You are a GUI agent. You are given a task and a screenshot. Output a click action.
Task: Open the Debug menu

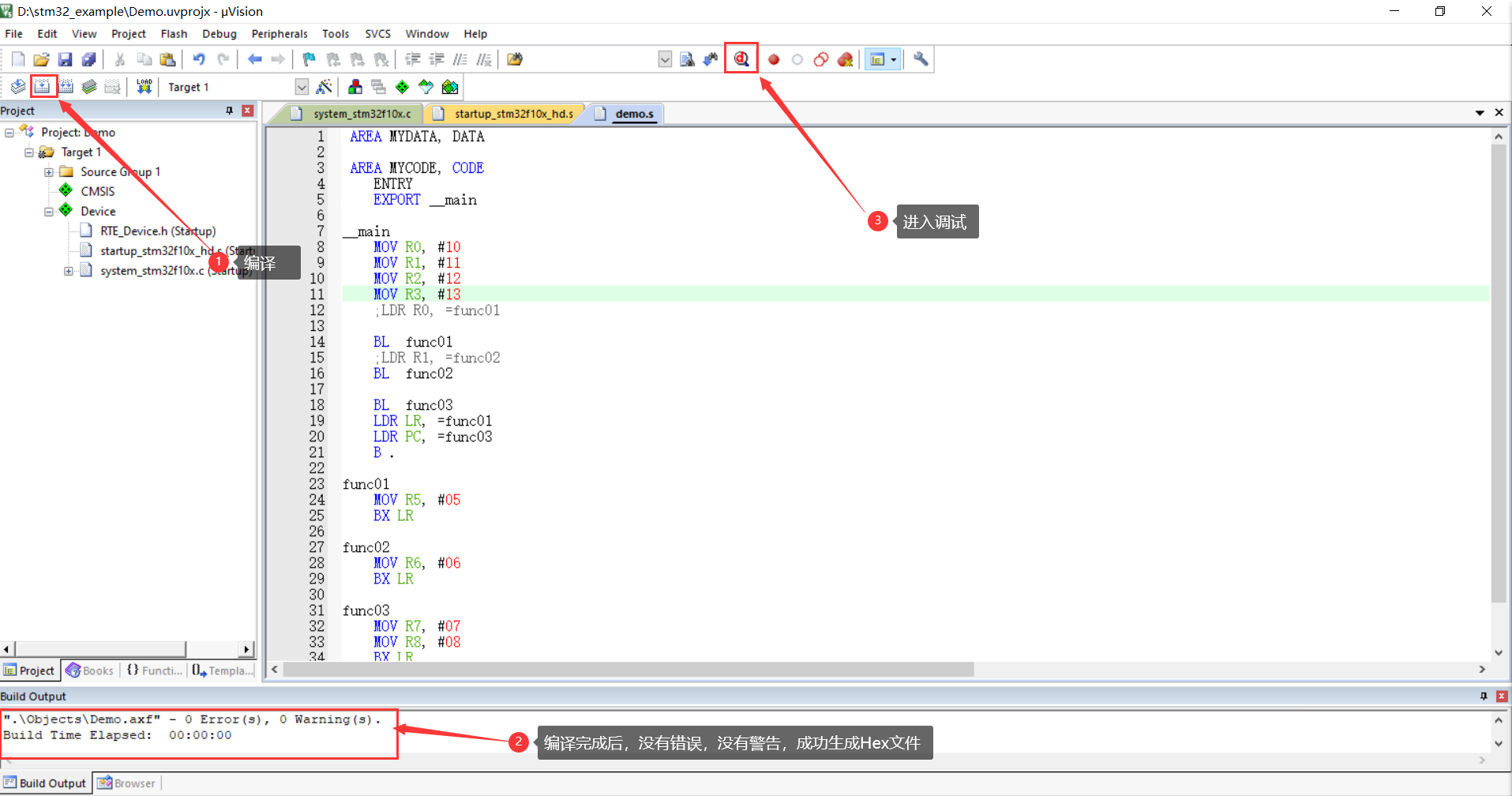point(219,34)
